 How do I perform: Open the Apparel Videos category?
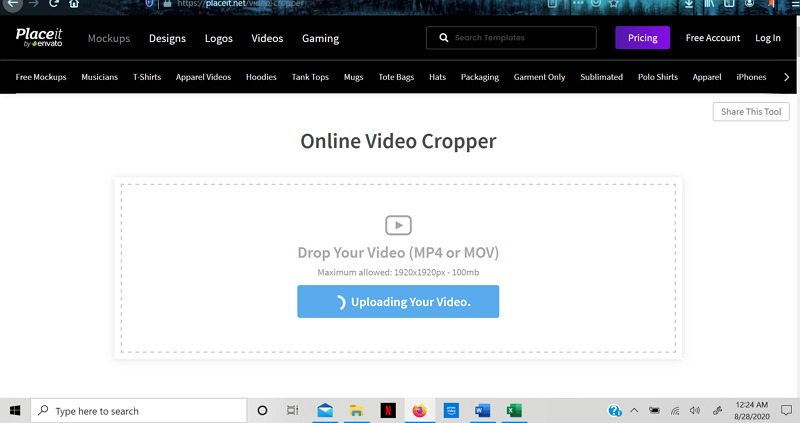(x=204, y=77)
